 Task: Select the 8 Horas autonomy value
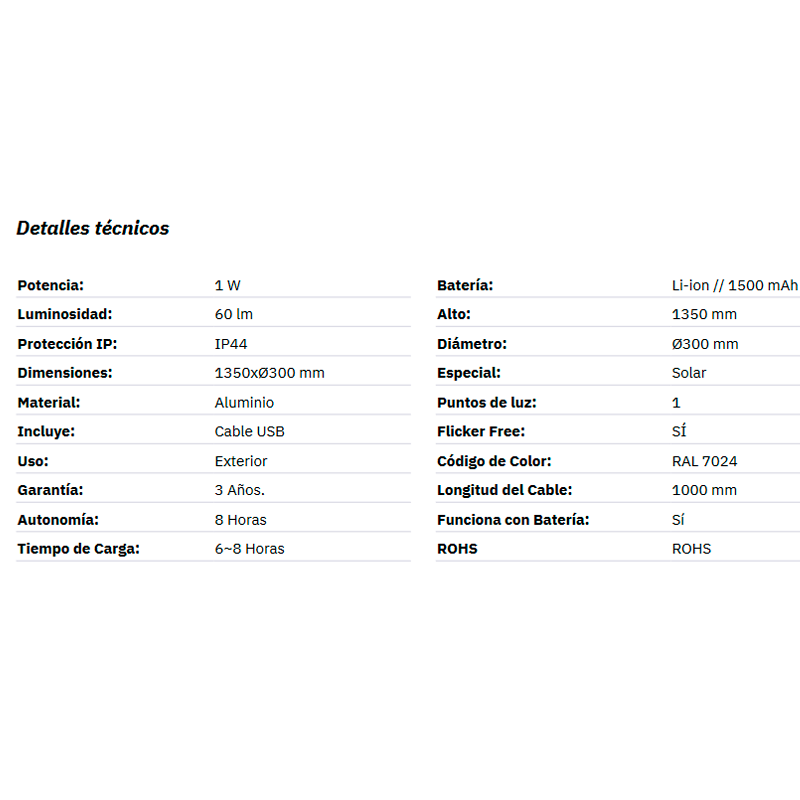click(241, 520)
